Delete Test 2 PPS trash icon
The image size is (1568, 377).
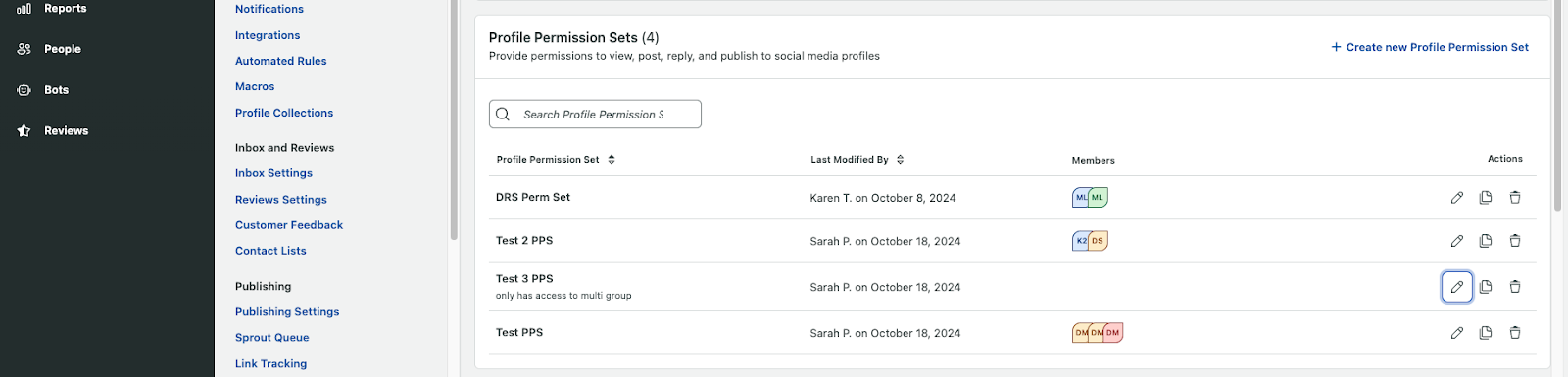tap(1515, 241)
